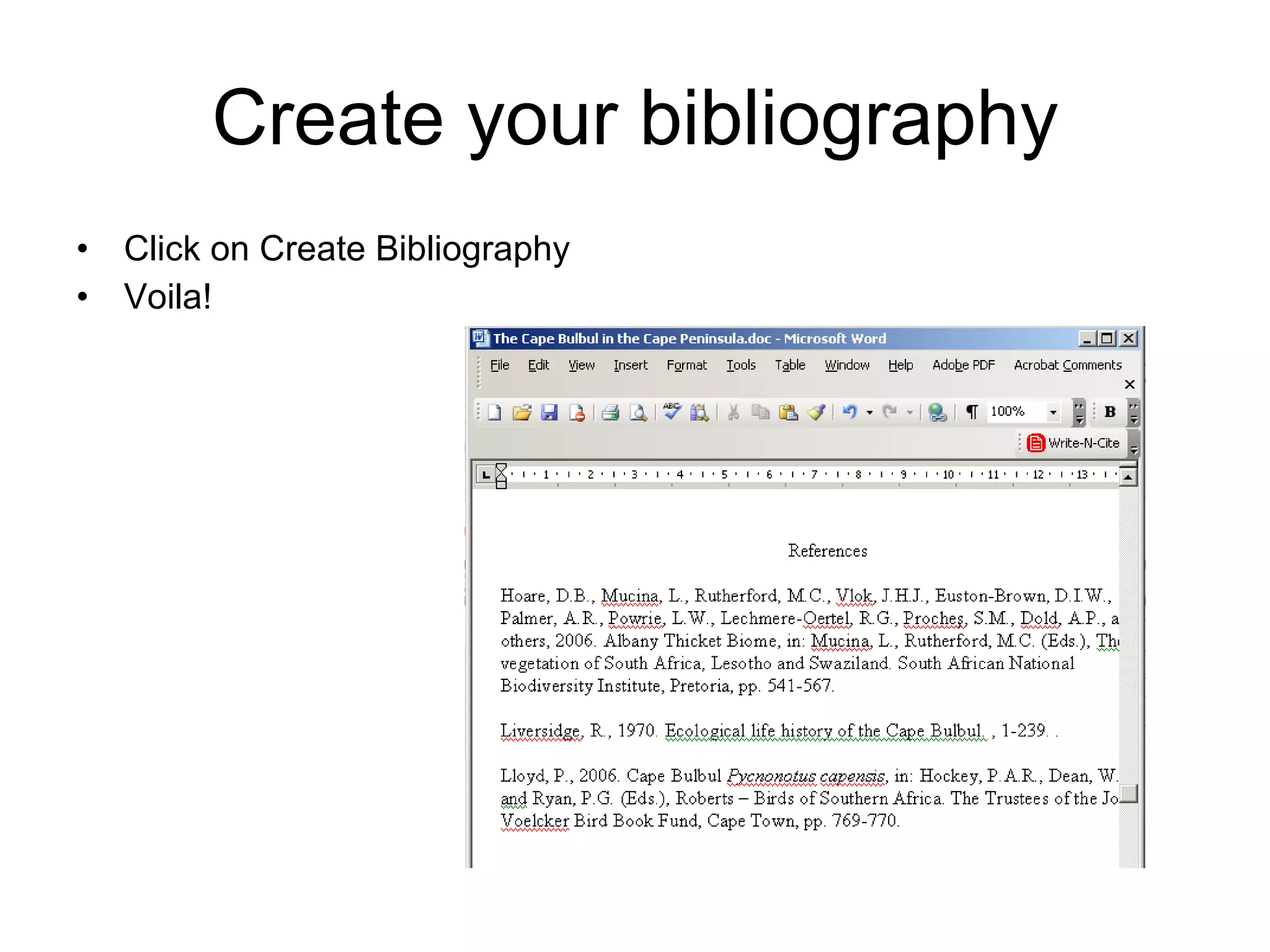Expand Formatting toolbar options next to Bold

click(x=1134, y=413)
